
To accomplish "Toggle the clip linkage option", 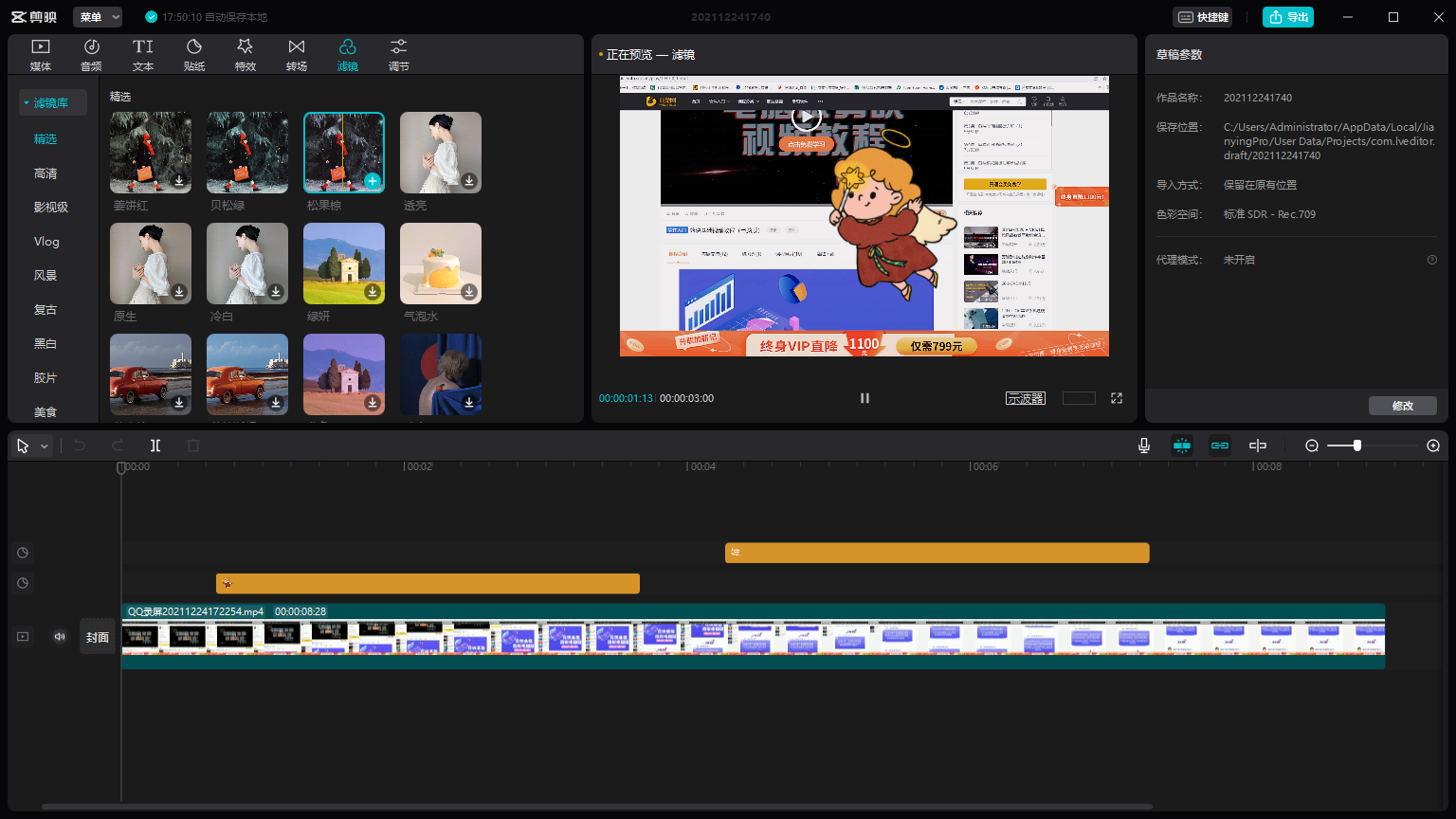I will (x=1220, y=446).
